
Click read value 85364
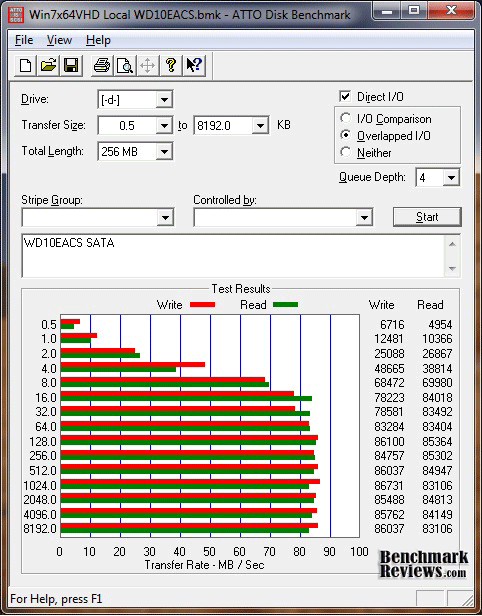pyautogui.click(x=437, y=442)
